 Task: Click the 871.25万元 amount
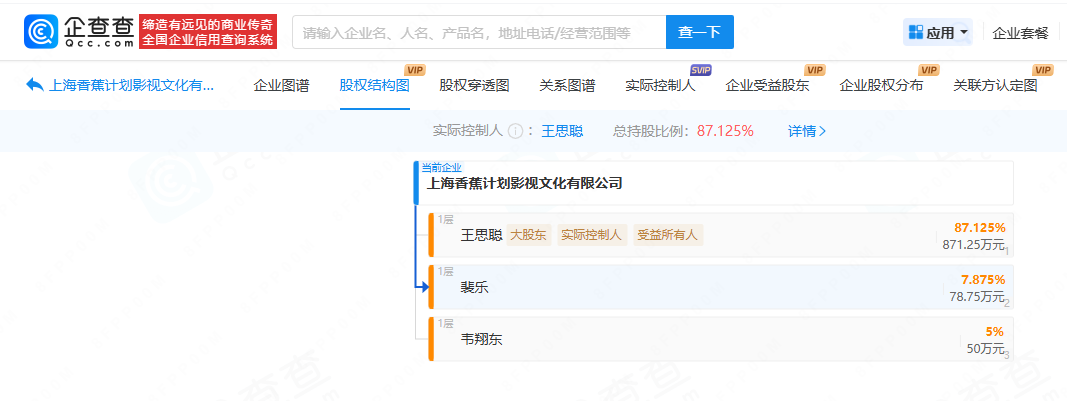[x=974, y=245]
